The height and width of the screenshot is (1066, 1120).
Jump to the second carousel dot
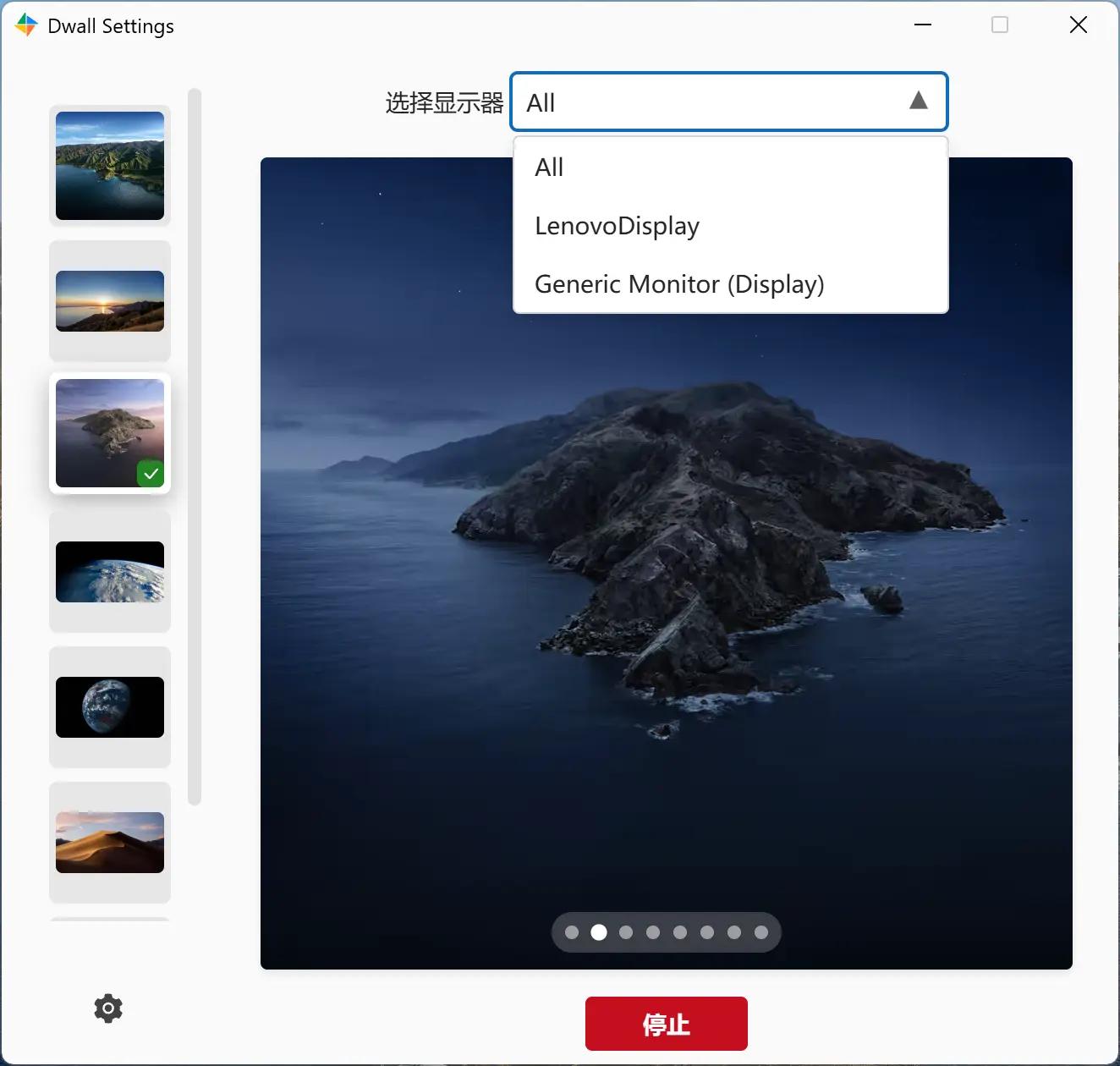click(599, 932)
